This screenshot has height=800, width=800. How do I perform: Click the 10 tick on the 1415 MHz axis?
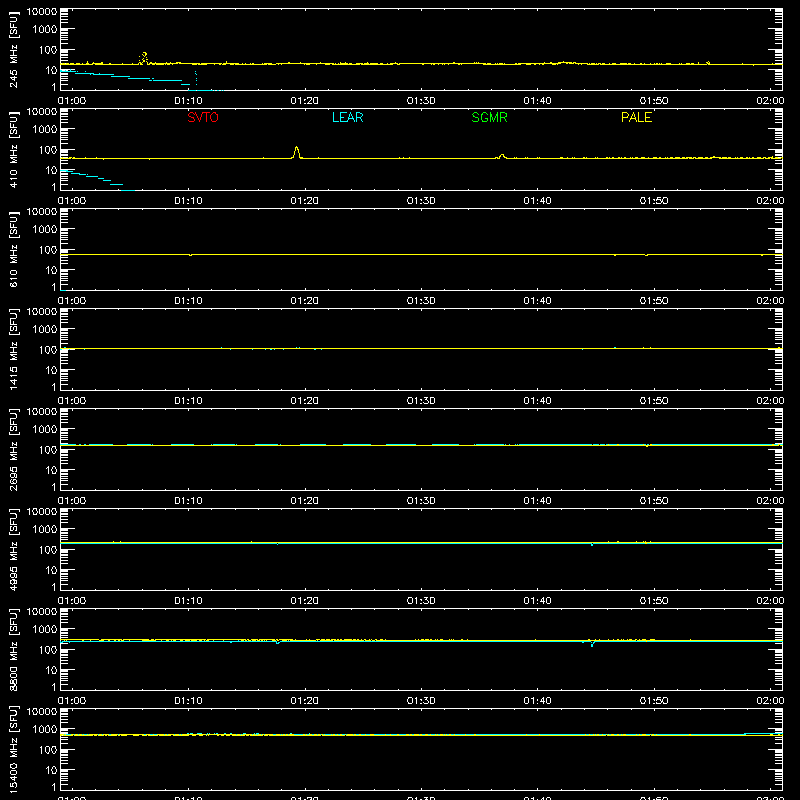click(x=51, y=370)
